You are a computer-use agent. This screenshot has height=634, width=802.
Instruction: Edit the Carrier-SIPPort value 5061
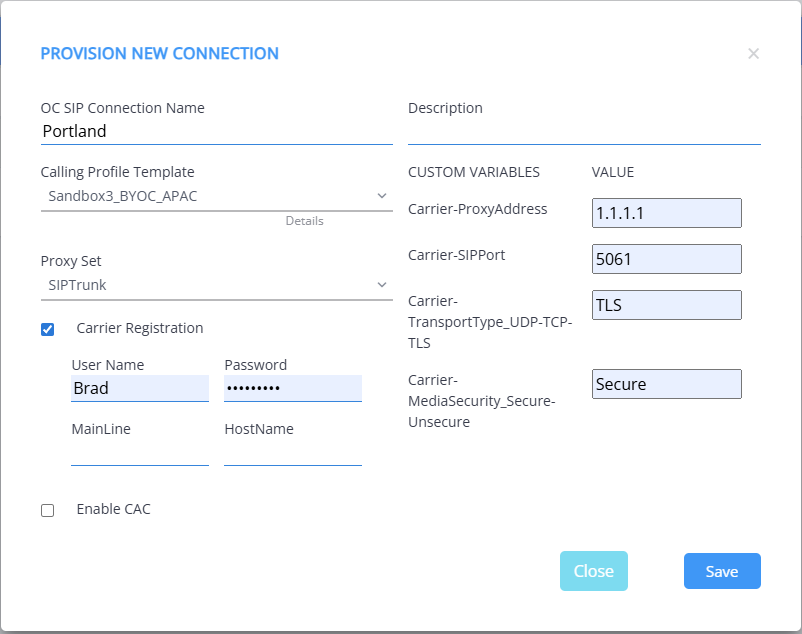click(666, 259)
